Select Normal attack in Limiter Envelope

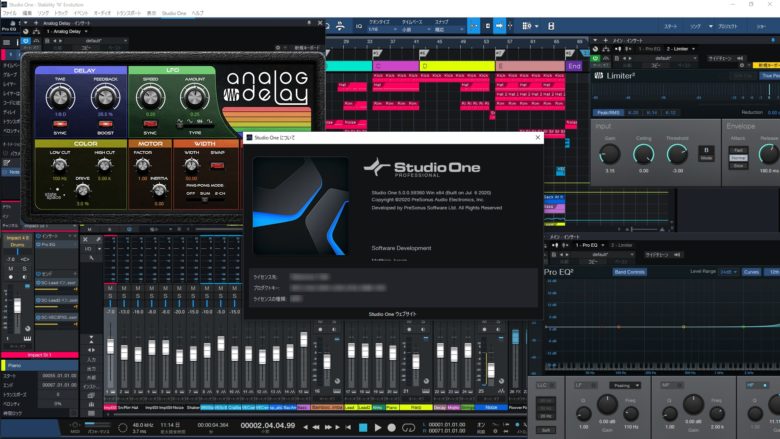click(x=738, y=158)
